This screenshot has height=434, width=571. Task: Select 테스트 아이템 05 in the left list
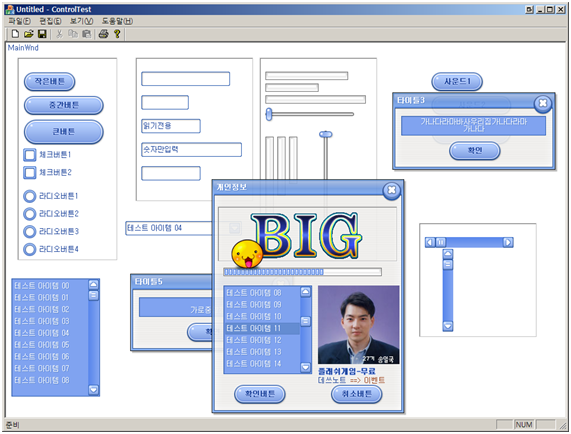(x=51, y=345)
